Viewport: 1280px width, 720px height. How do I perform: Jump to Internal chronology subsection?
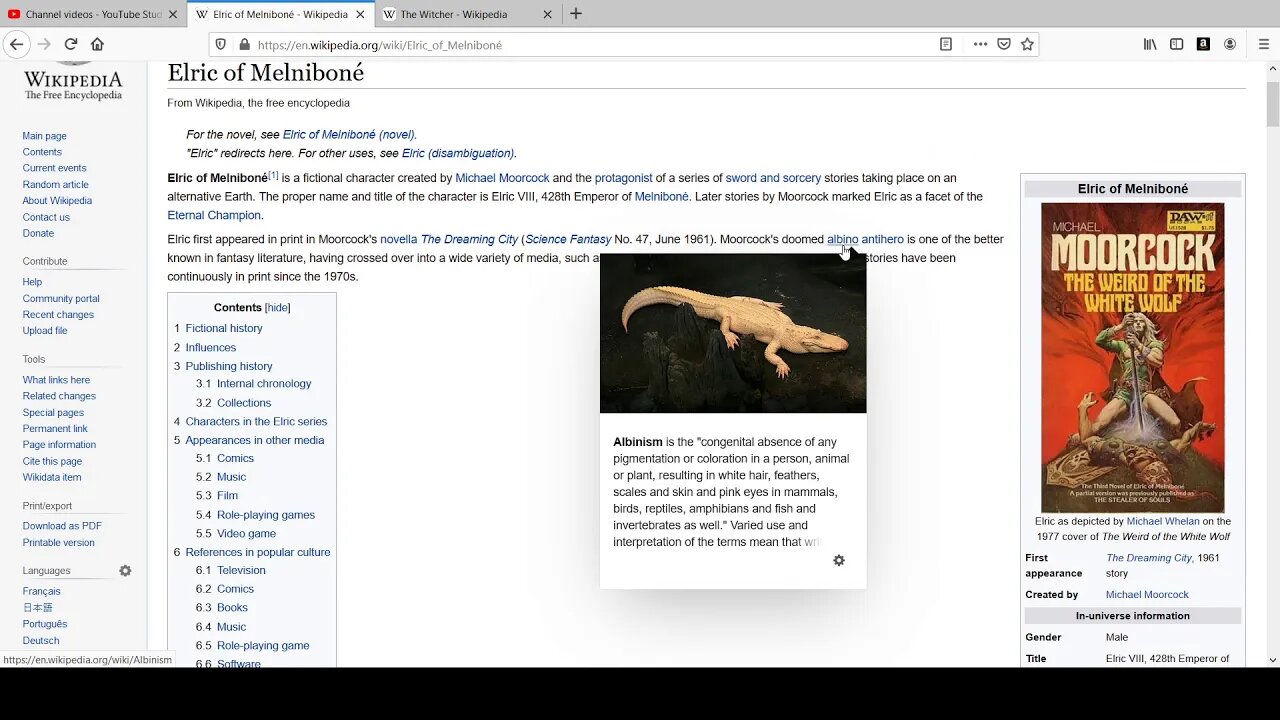click(264, 384)
